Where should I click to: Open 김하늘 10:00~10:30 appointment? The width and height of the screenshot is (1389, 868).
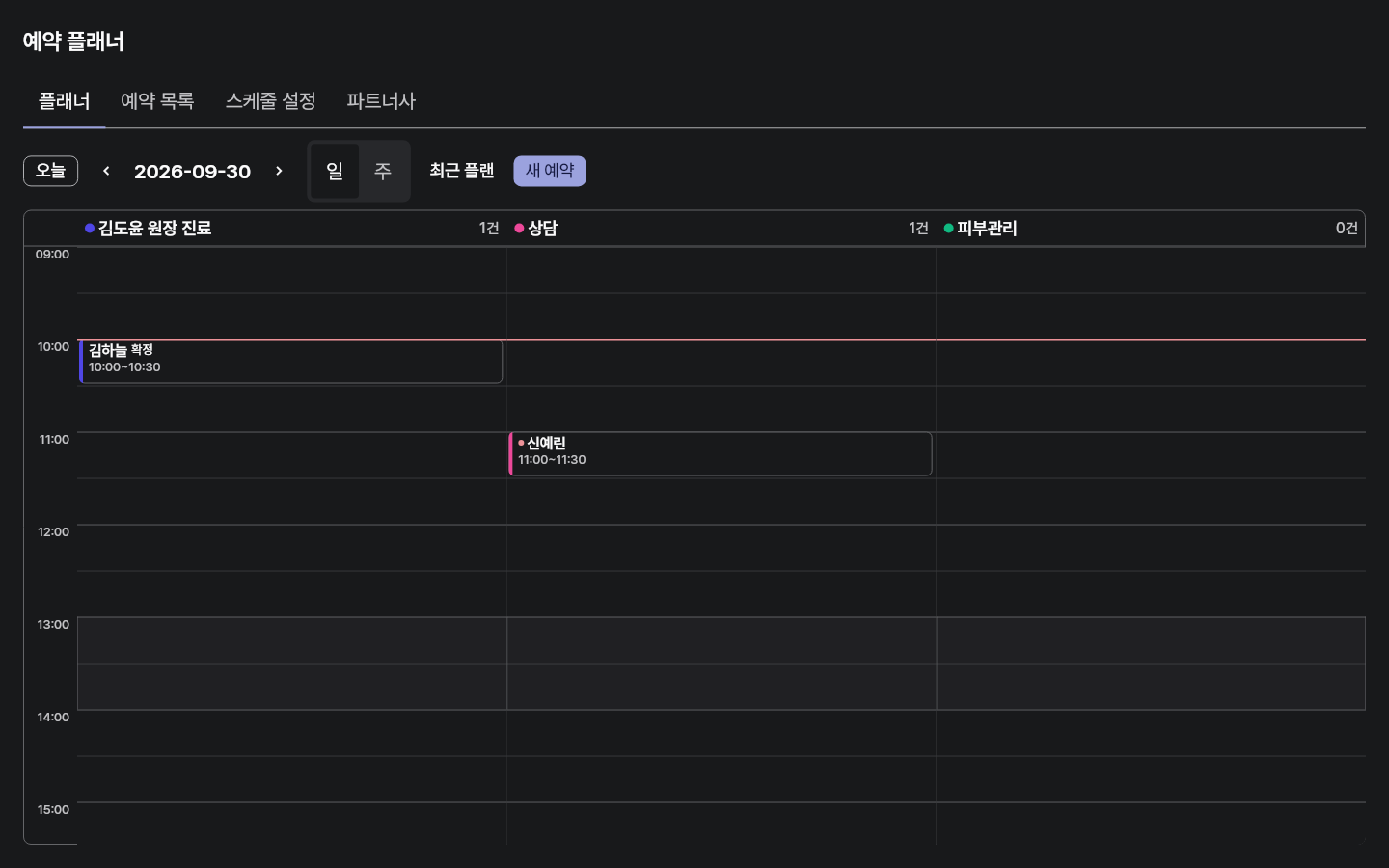290,361
